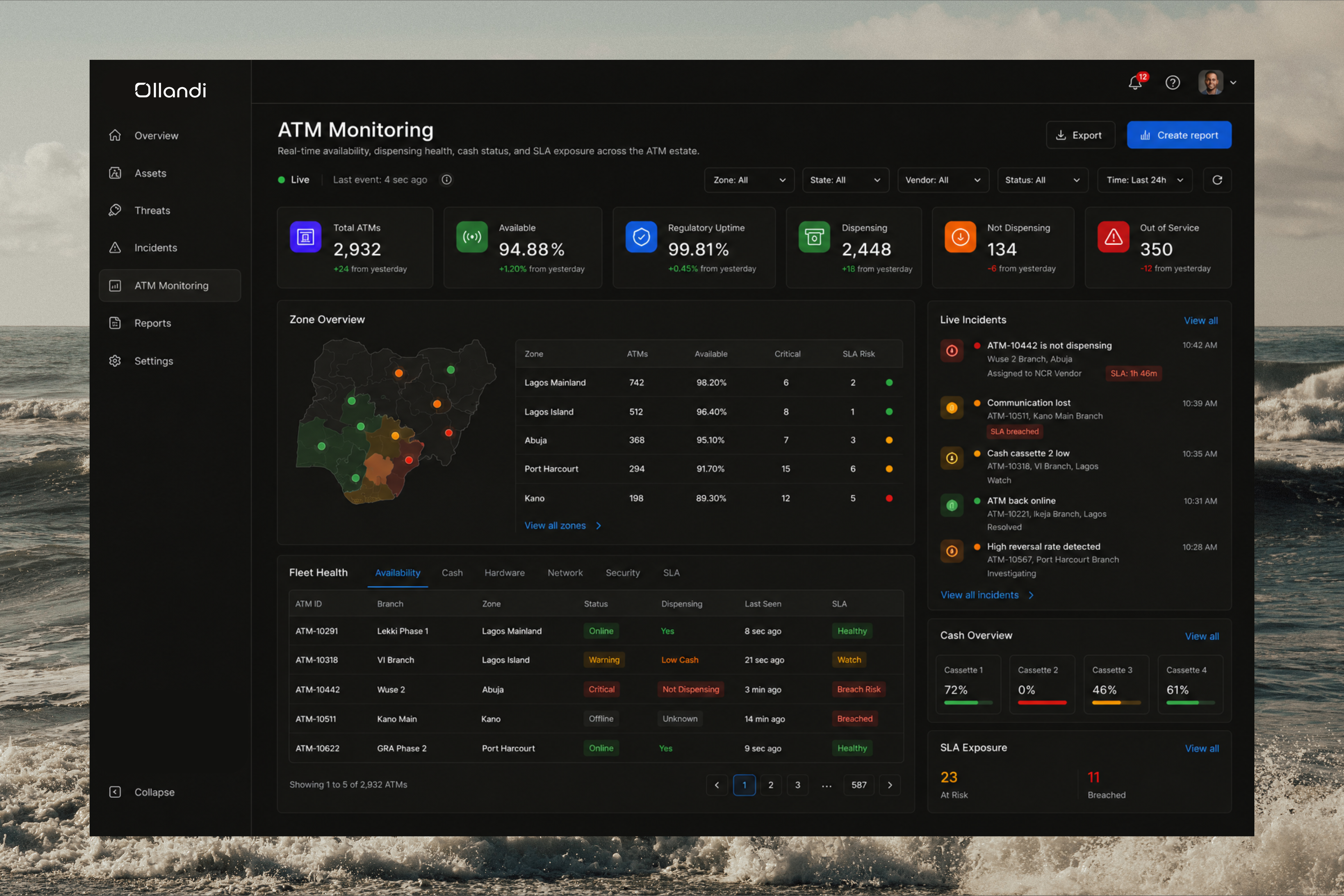
Task: Click the Ollandi logo
Action: point(170,90)
